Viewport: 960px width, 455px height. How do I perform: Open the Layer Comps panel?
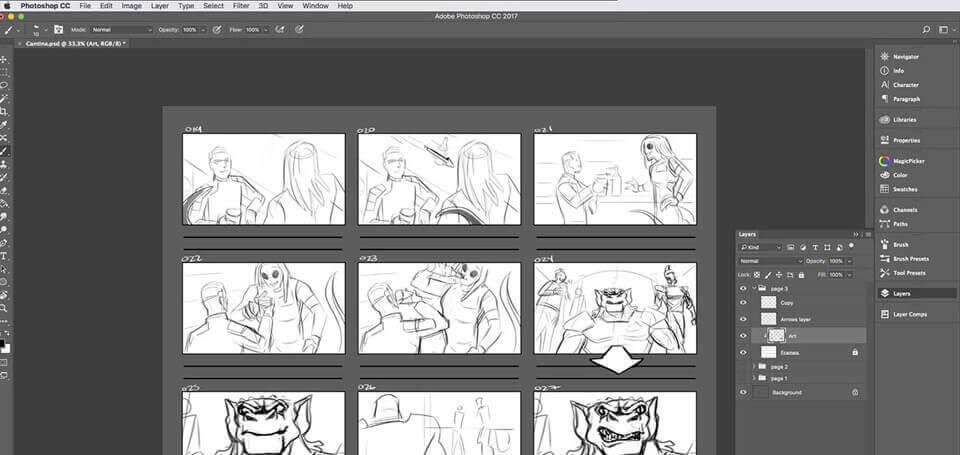(904, 314)
